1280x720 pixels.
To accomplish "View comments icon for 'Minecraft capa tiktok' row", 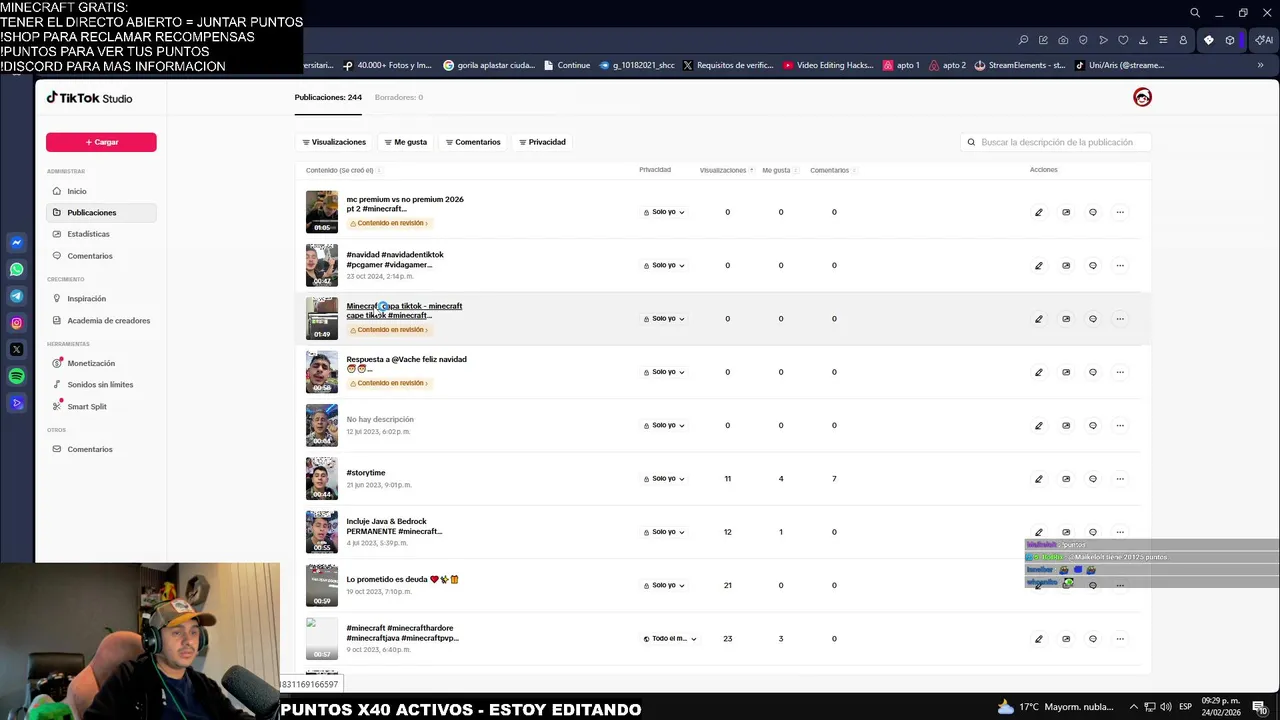I will pyautogui.click(x=1093, y=319).
